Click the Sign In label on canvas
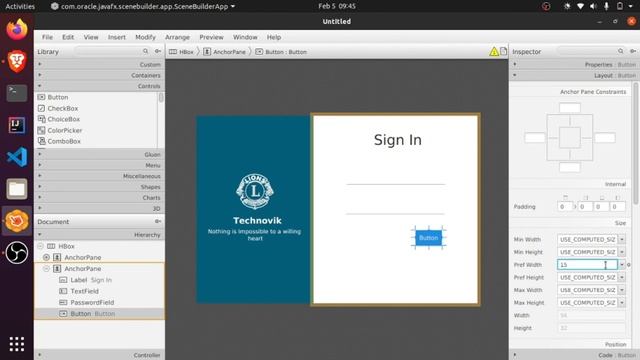This screenshot has width=640, height=360. point(398,140)
